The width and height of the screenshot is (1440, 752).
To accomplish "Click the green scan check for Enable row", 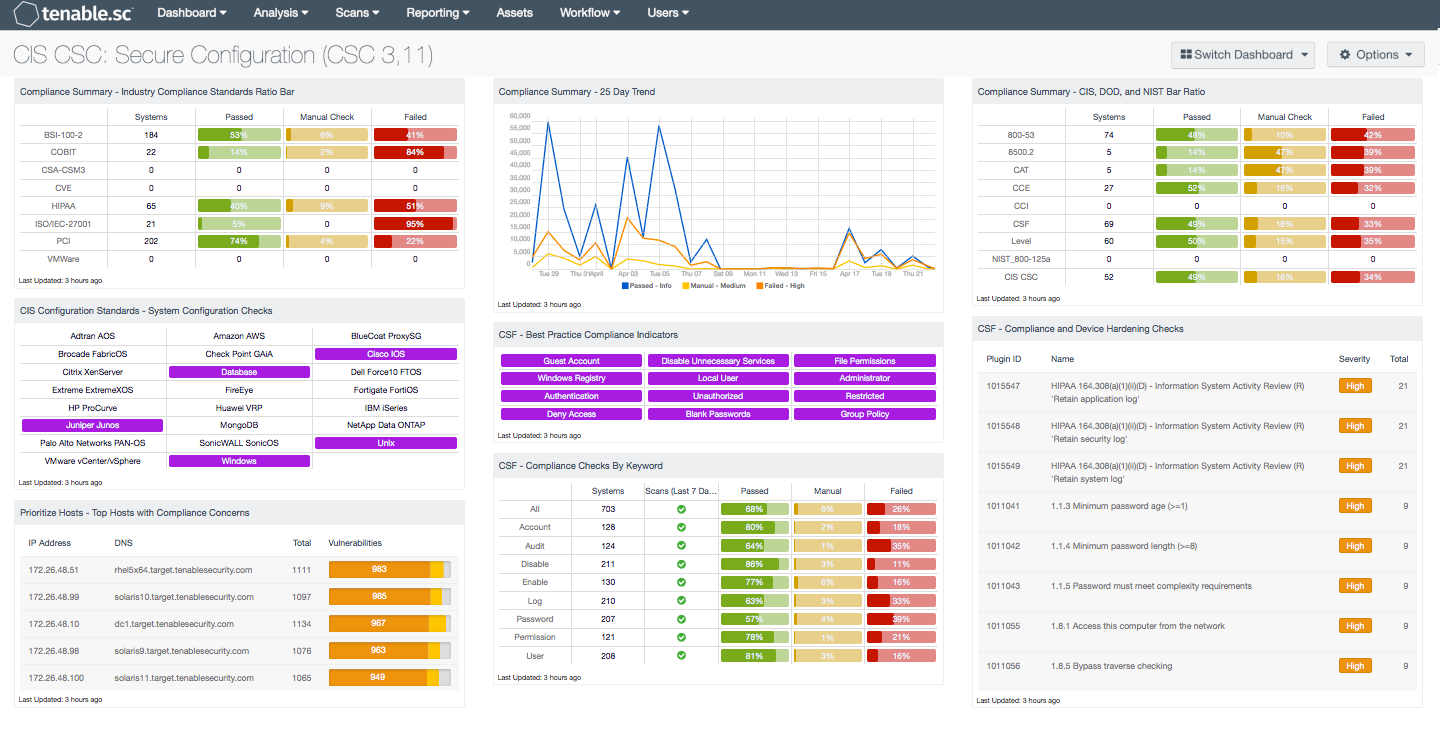I will click(681, 582).
